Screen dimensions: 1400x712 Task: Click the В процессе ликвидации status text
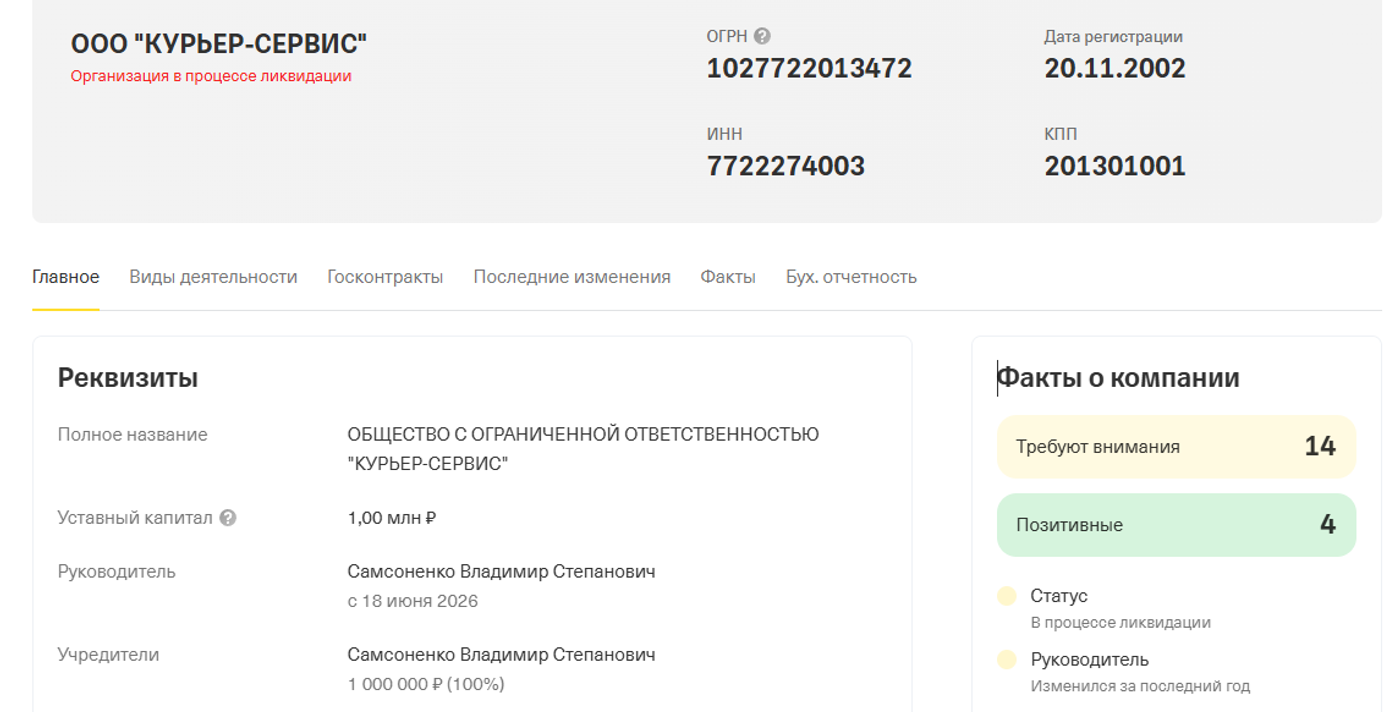1121,622
